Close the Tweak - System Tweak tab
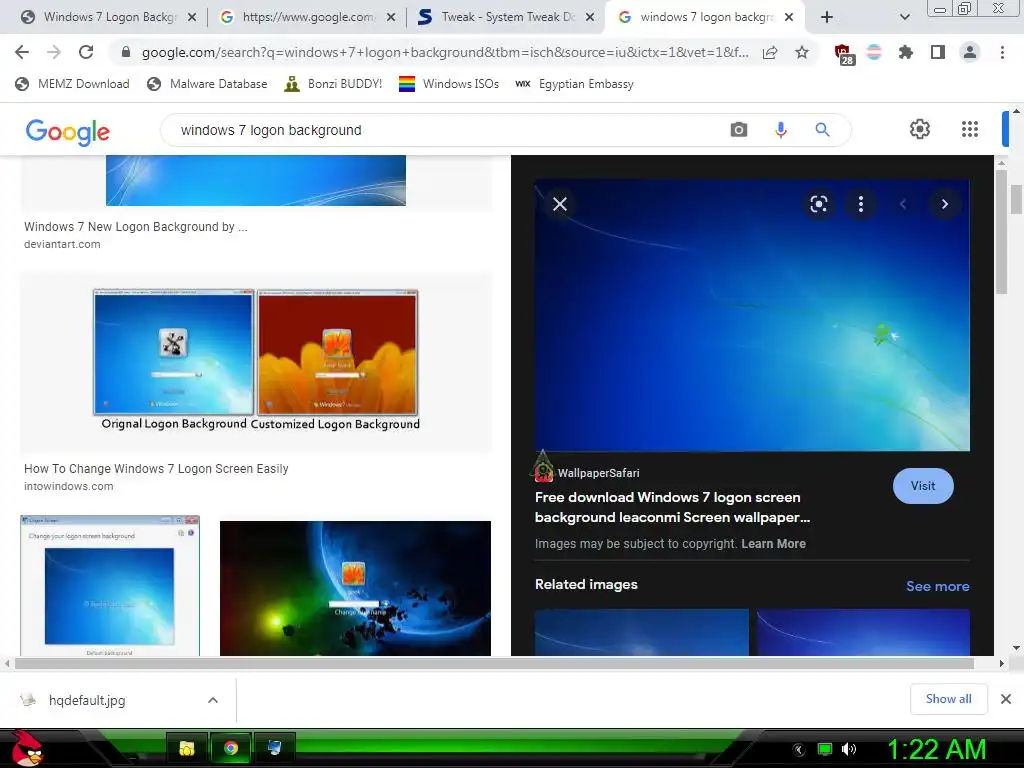Screen dimensions: 1024x768 [x=590, y=17]
